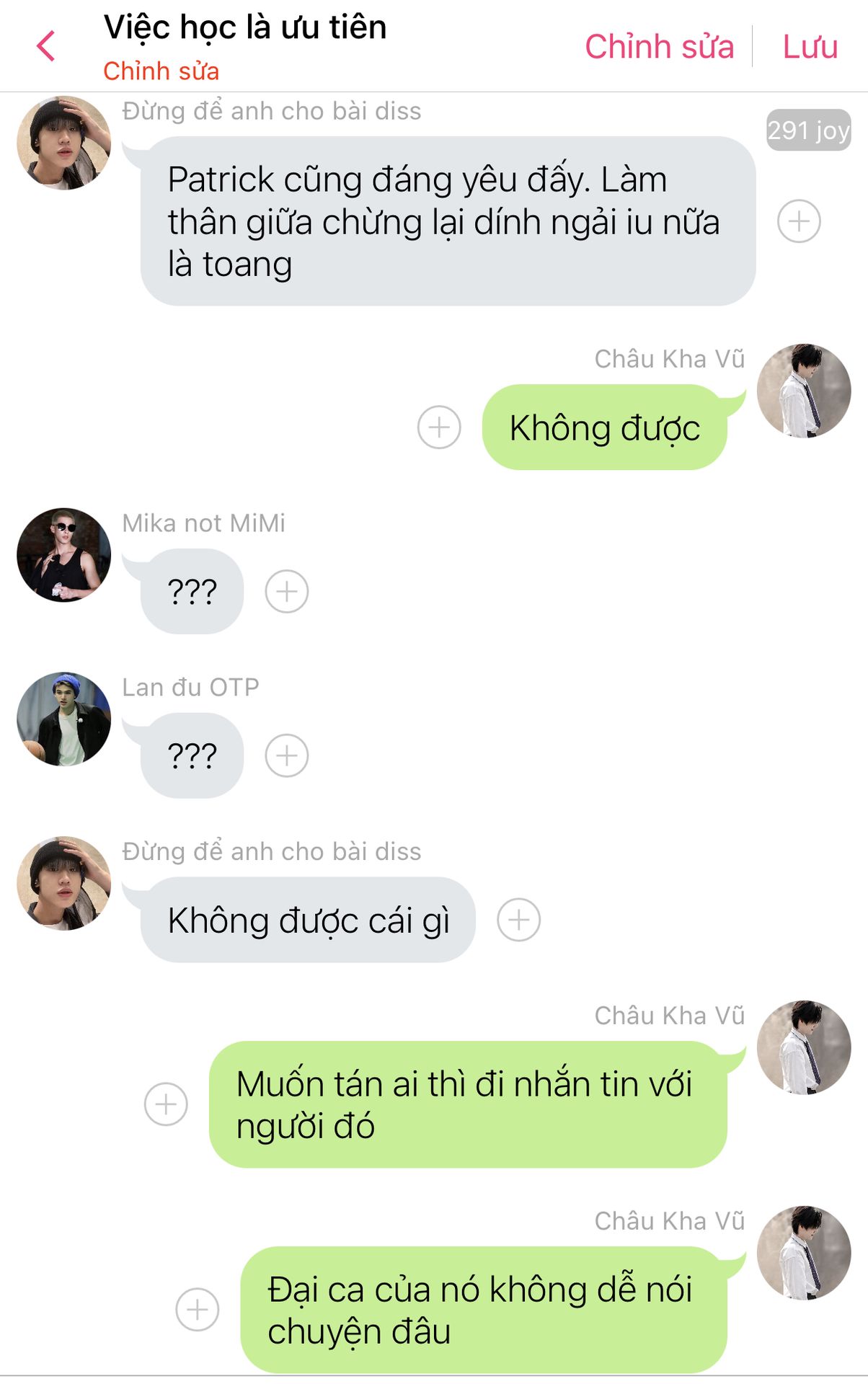Select the "Không được cái gì" message bubble

308,920
